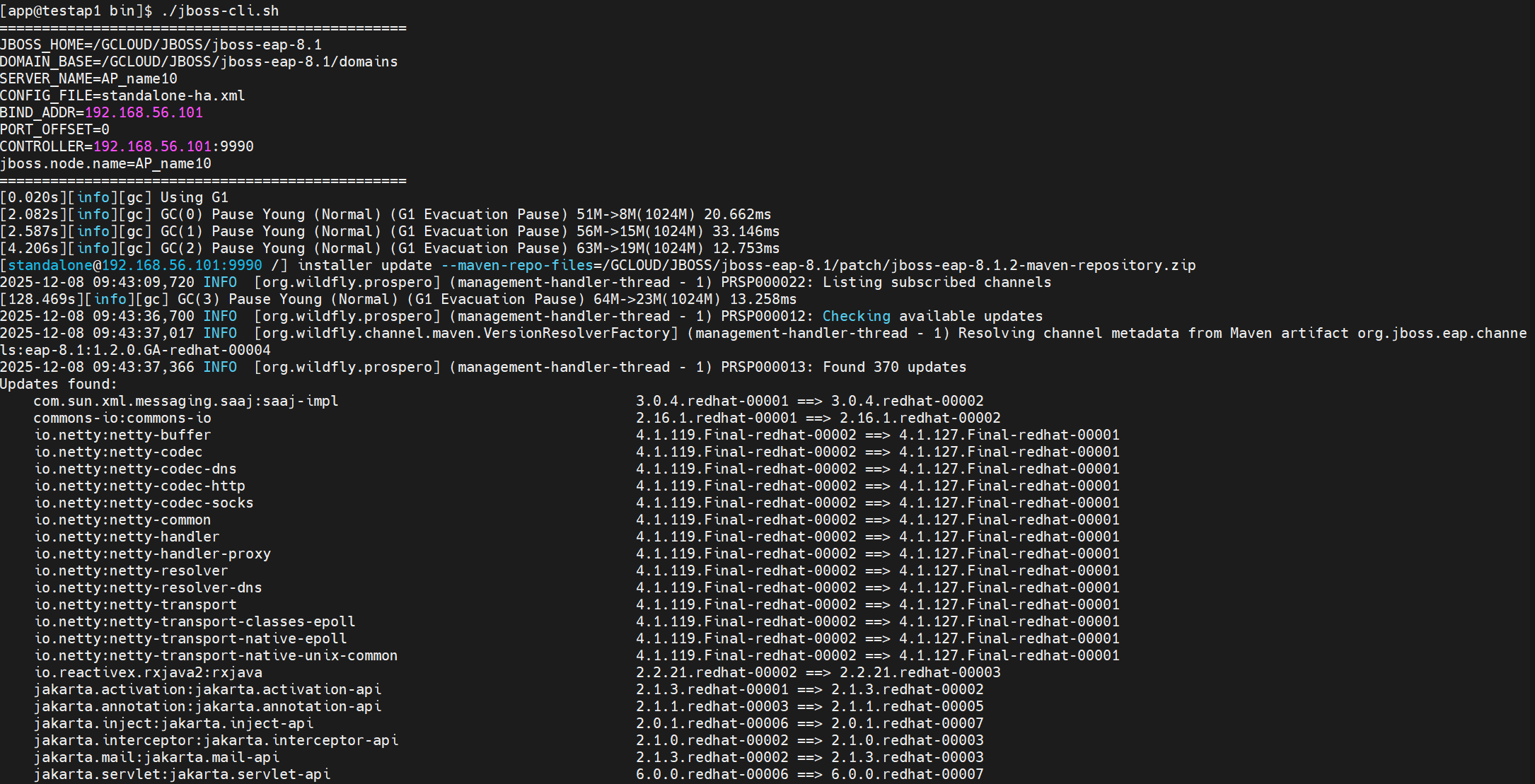
Task: Click the com.sun.xml.messaging.saaj:saaj-impl entry
Action: [x=185, y=401]
